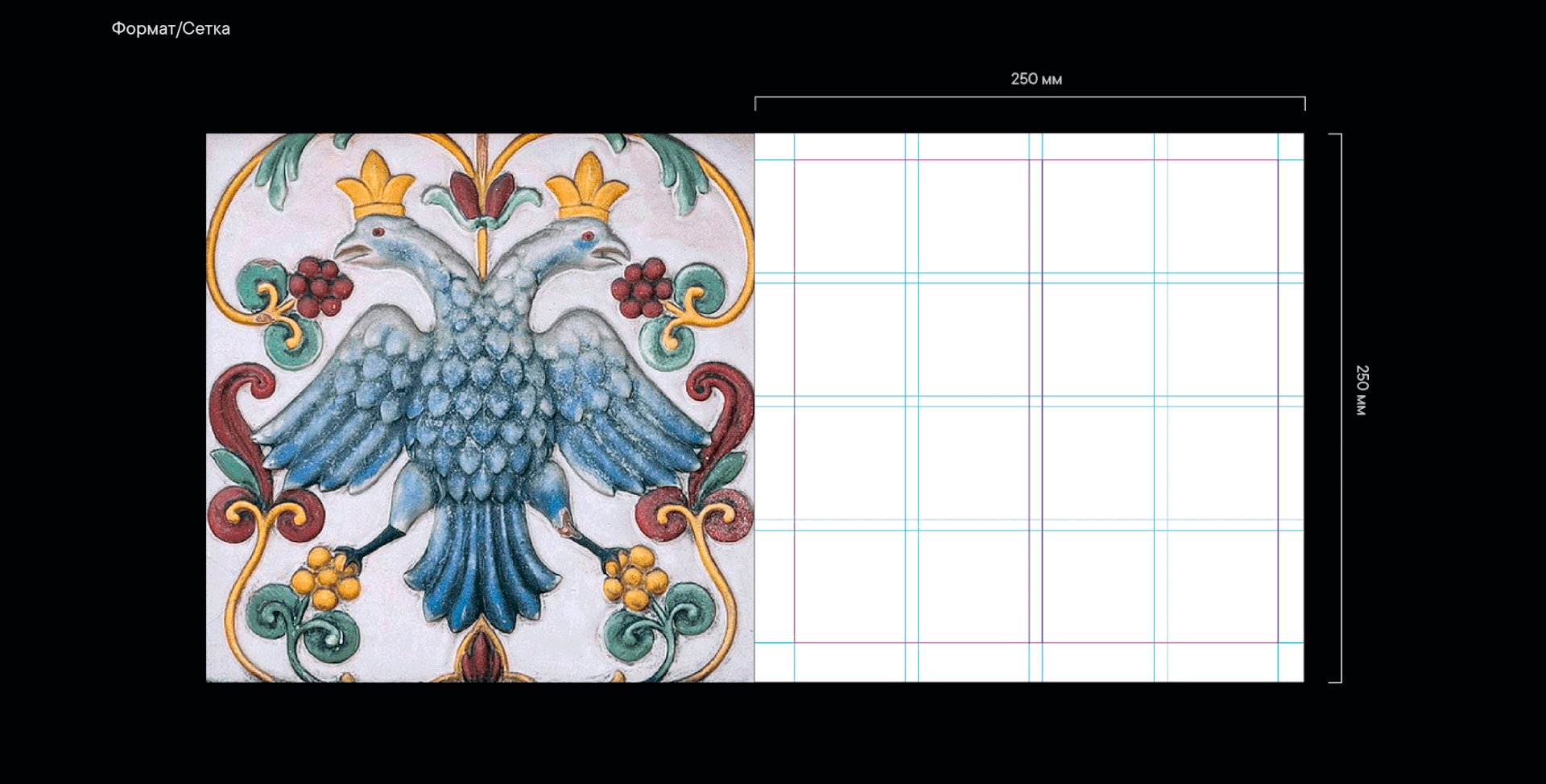Click the horizontal dimension bracket above the grid

(1029, 97)
